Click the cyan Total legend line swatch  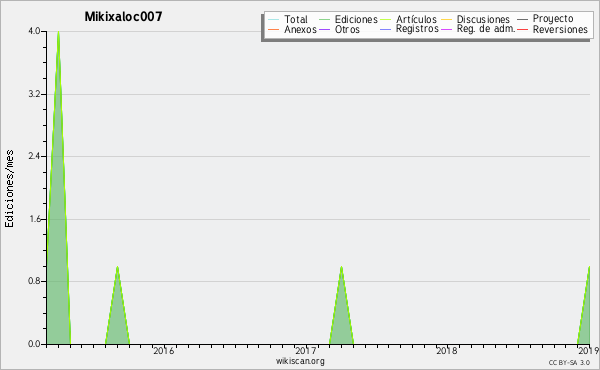(274, 20)
